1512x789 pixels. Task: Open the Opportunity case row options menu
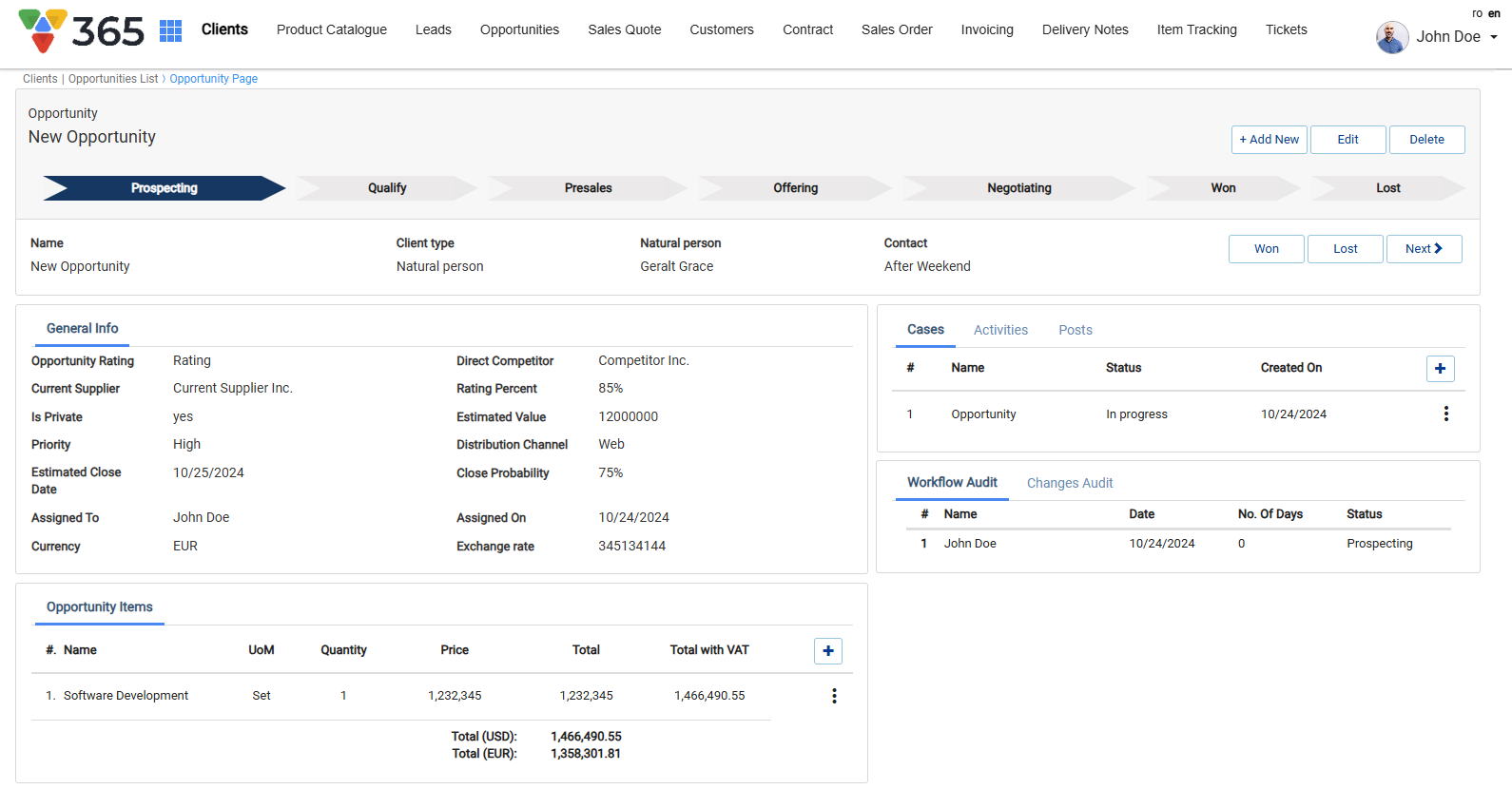1445,414
